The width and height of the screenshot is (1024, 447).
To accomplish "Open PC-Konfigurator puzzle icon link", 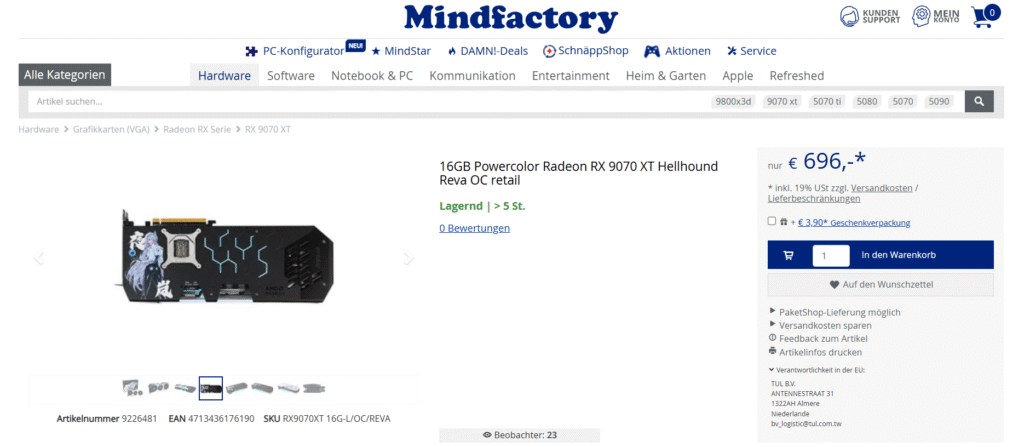I will point(251,51).
